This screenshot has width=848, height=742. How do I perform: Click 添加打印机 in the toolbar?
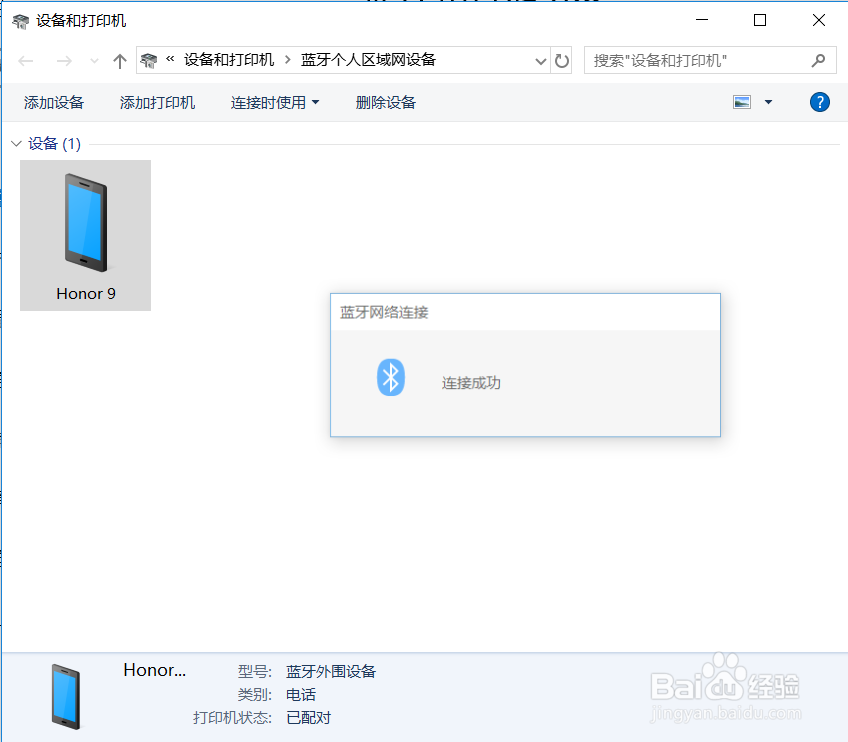[157, 103]
